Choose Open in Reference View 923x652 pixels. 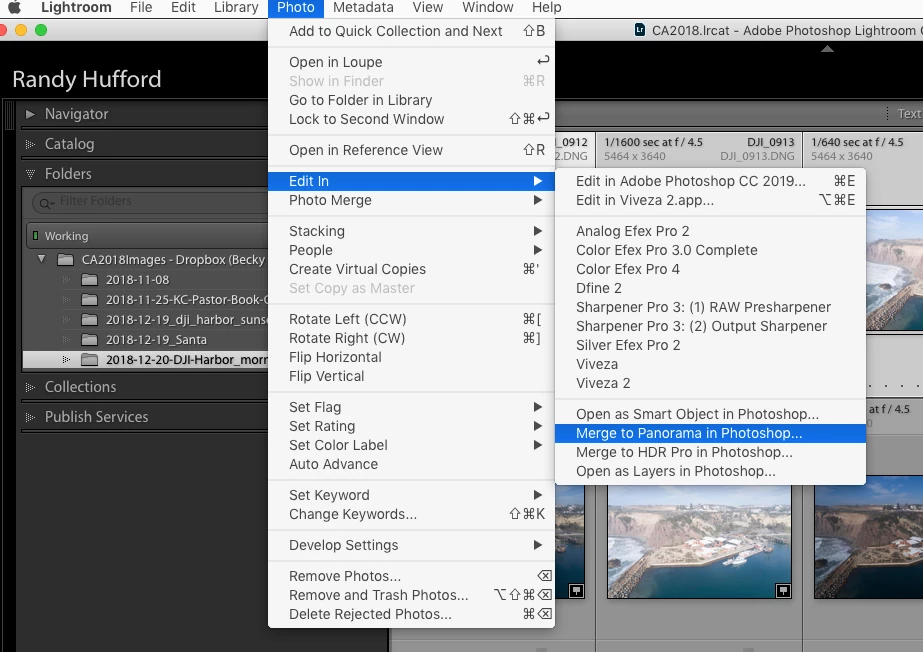coord(411,150)
